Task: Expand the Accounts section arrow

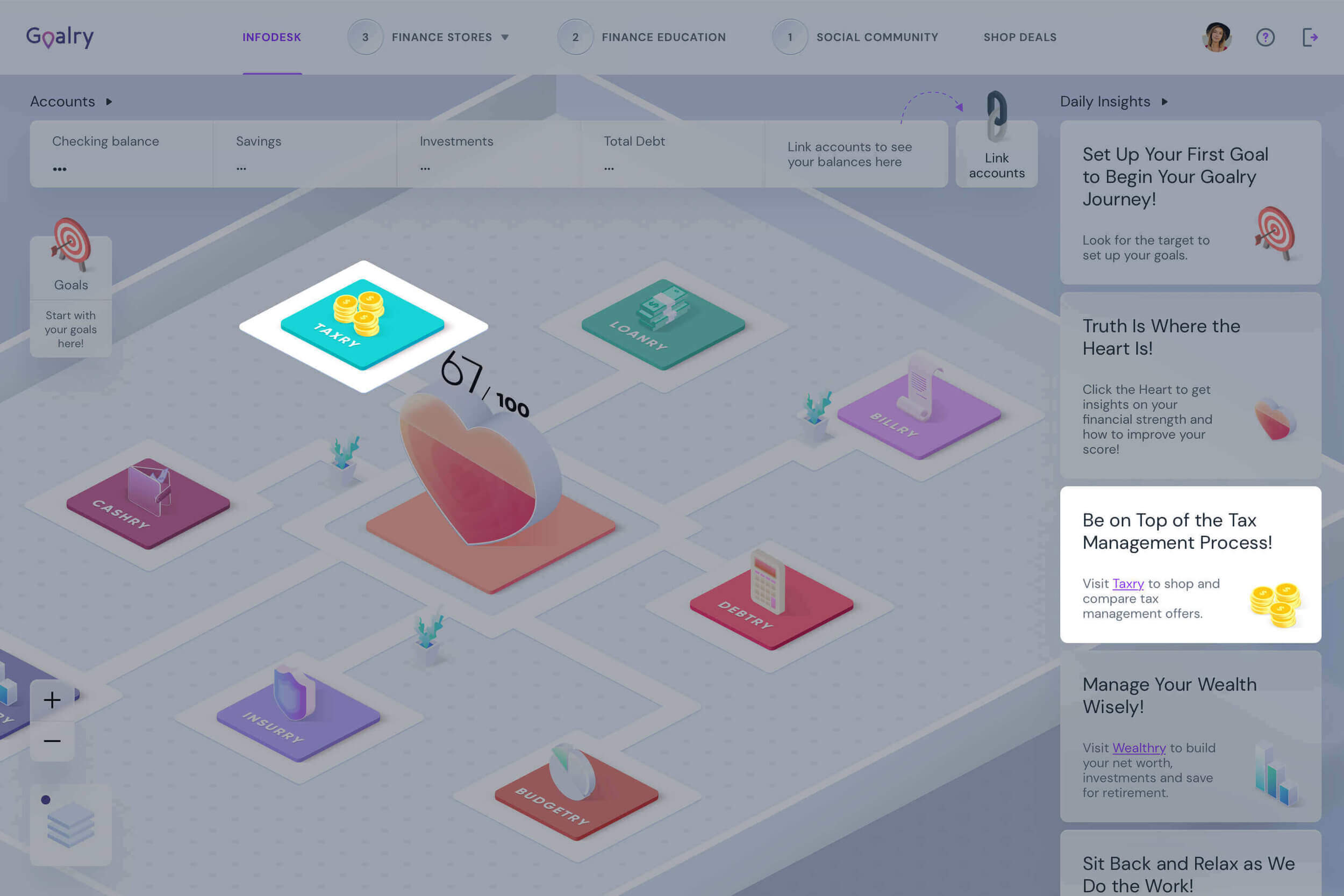Action: pos(109,102)
